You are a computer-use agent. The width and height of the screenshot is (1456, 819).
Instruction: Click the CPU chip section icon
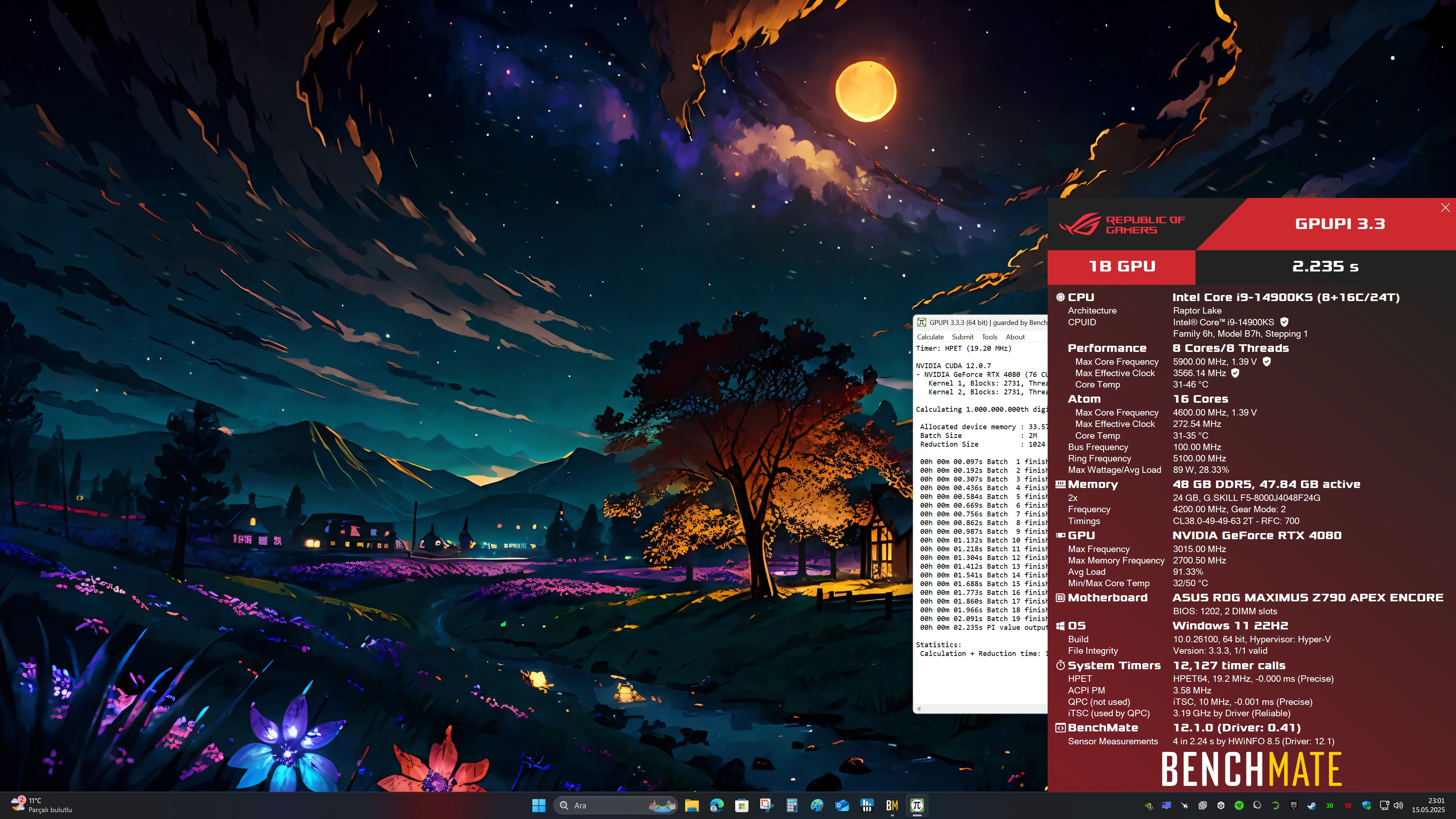click(1061, 297)
